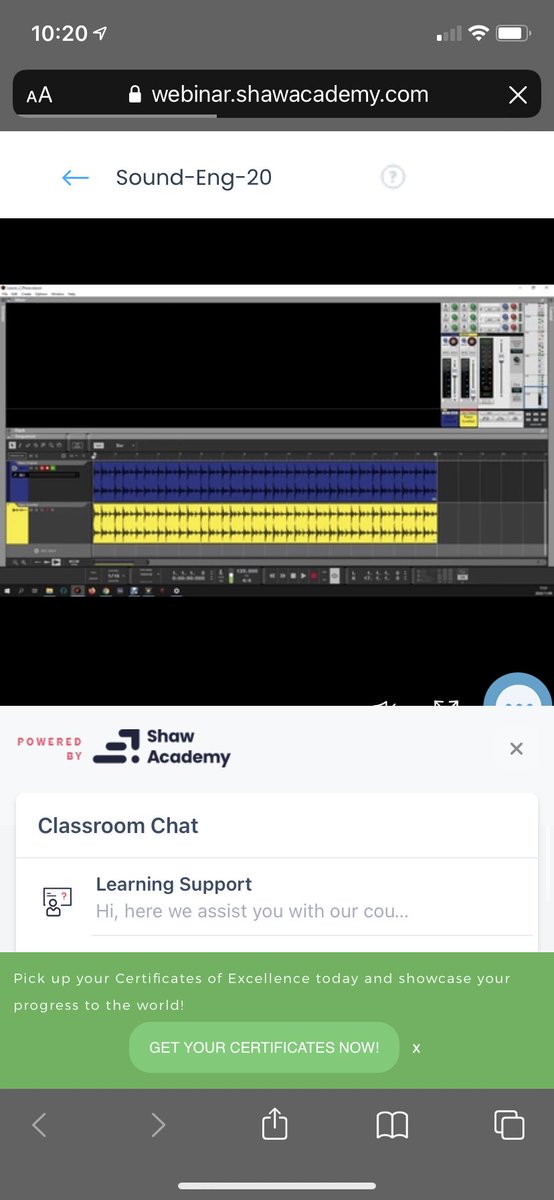The image size is (554, 1200).
Task: Open the Bar snap dropdown in sequencer
Action: point(126,445)
